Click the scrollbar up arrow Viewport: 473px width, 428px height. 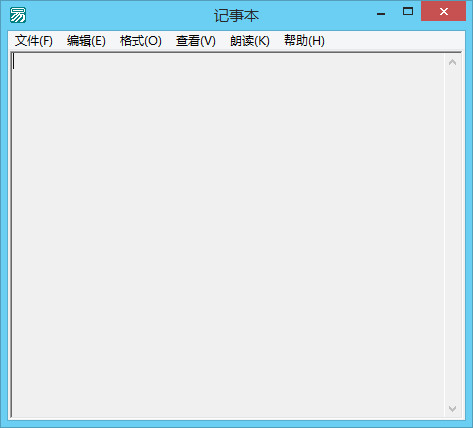tap(452, 62)
